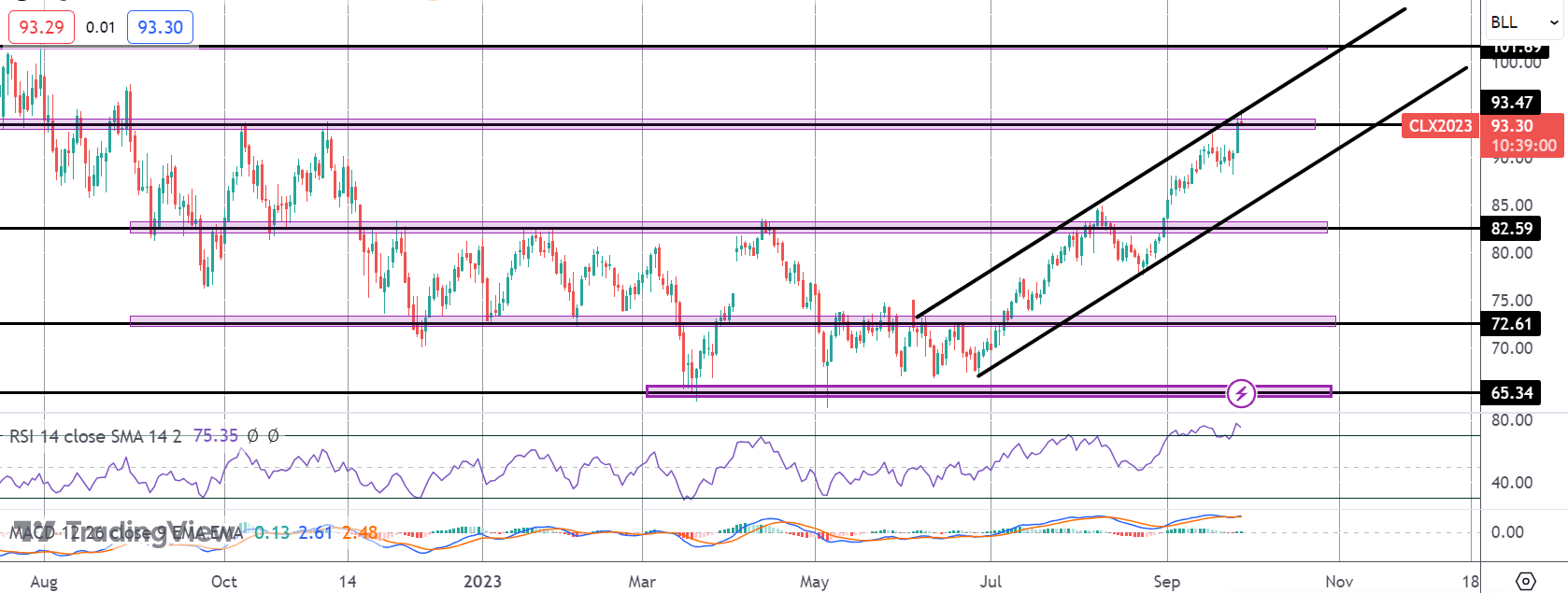Screen dimensions: 1568x593
Task: Click the Jul label on time axis
Action: pyautogui.click(x=991, y=582)
